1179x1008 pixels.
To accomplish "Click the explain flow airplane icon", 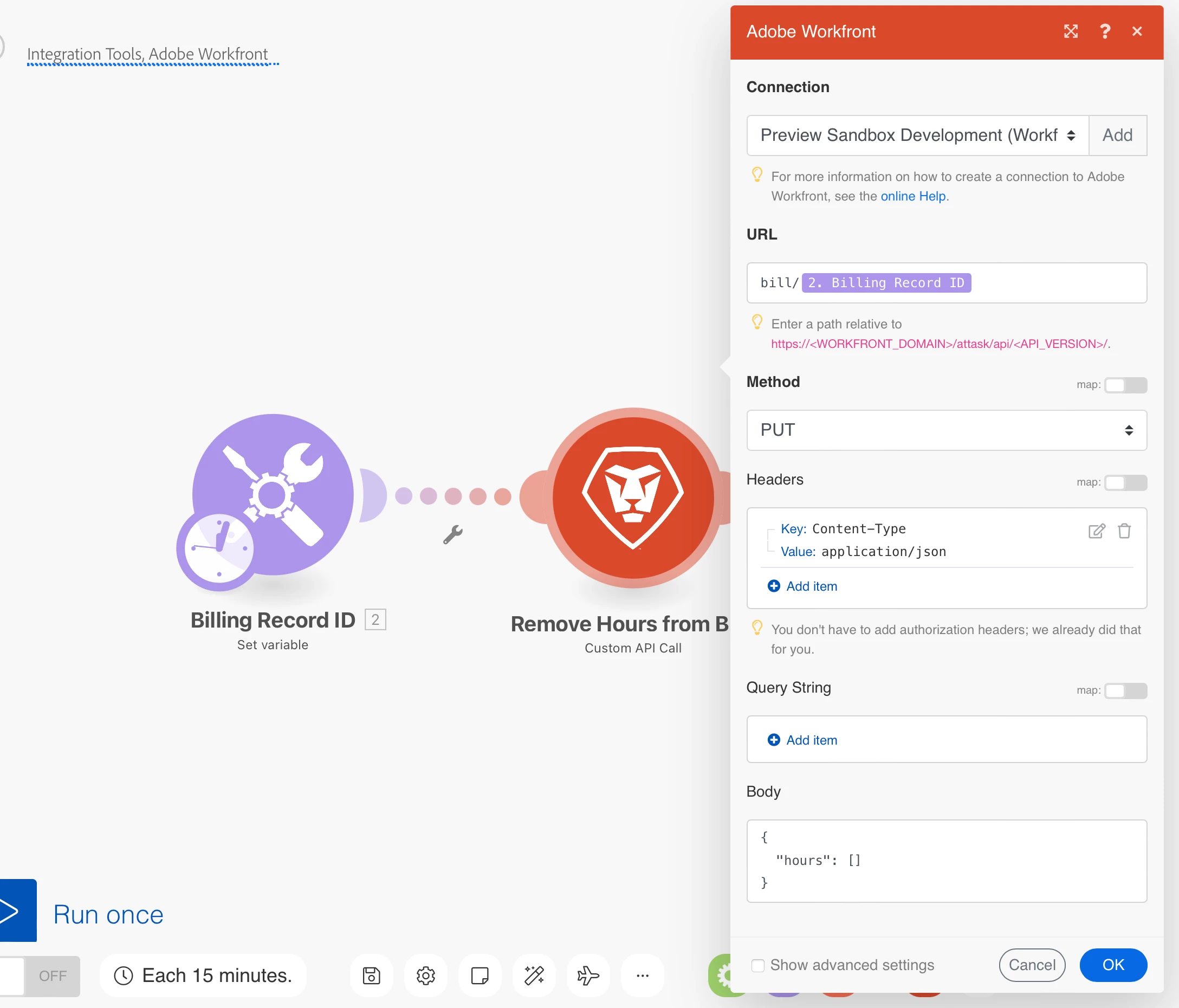I will coord(588,975).
